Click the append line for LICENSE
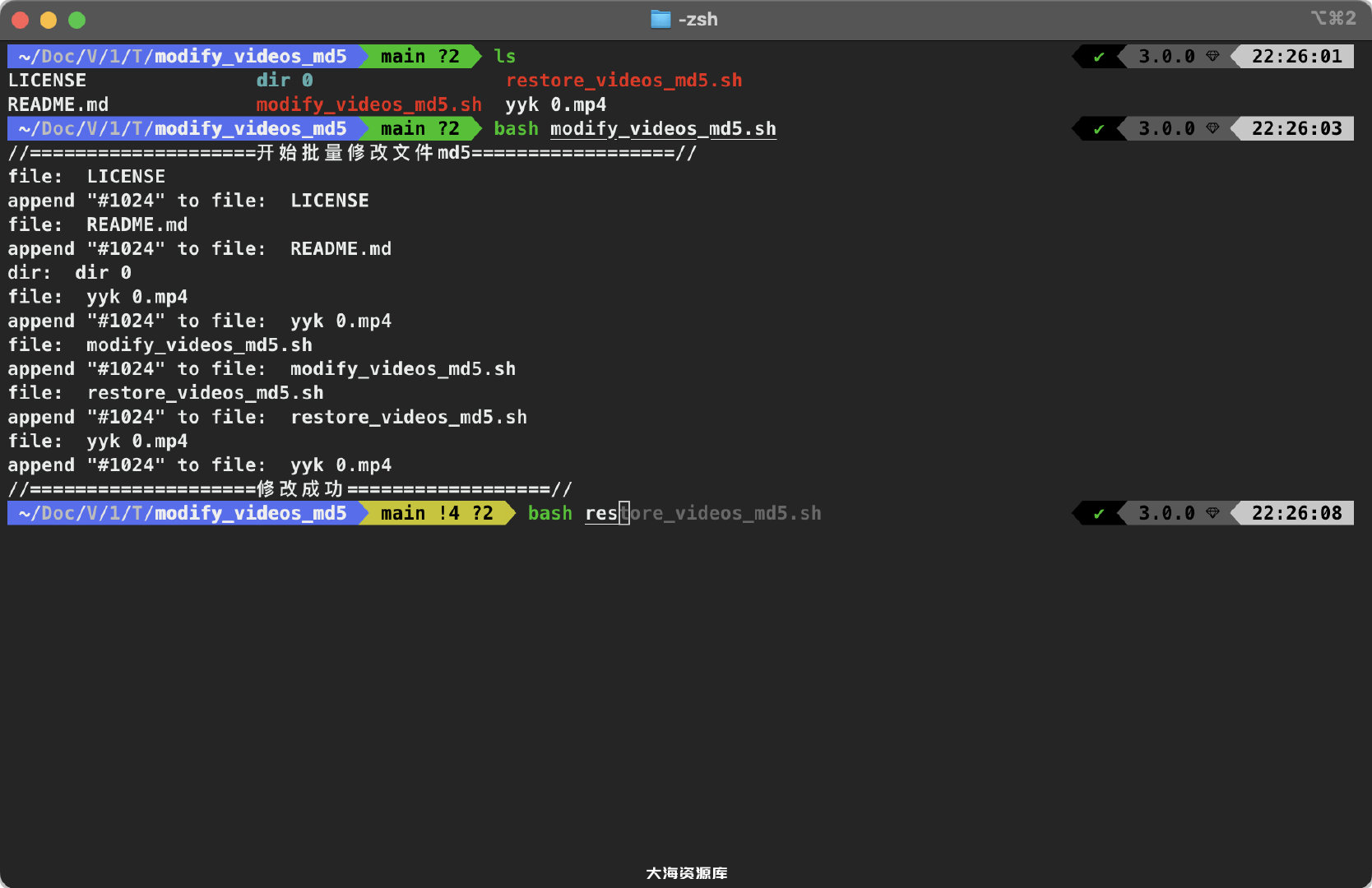This screenshot has height=888, width=1372. pos(188,201)
